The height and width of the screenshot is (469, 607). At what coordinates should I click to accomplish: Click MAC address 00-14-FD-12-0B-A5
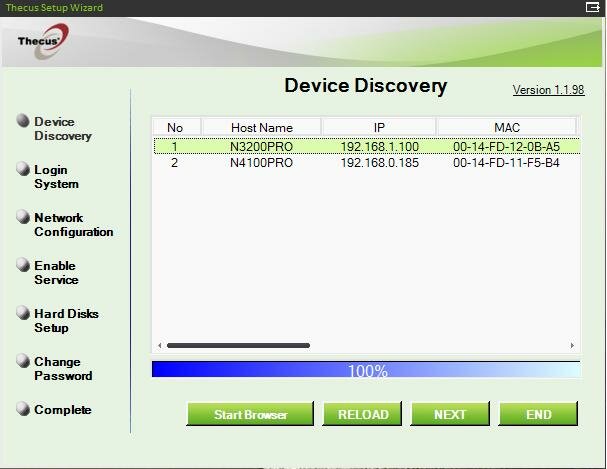[x=506, y=147]
